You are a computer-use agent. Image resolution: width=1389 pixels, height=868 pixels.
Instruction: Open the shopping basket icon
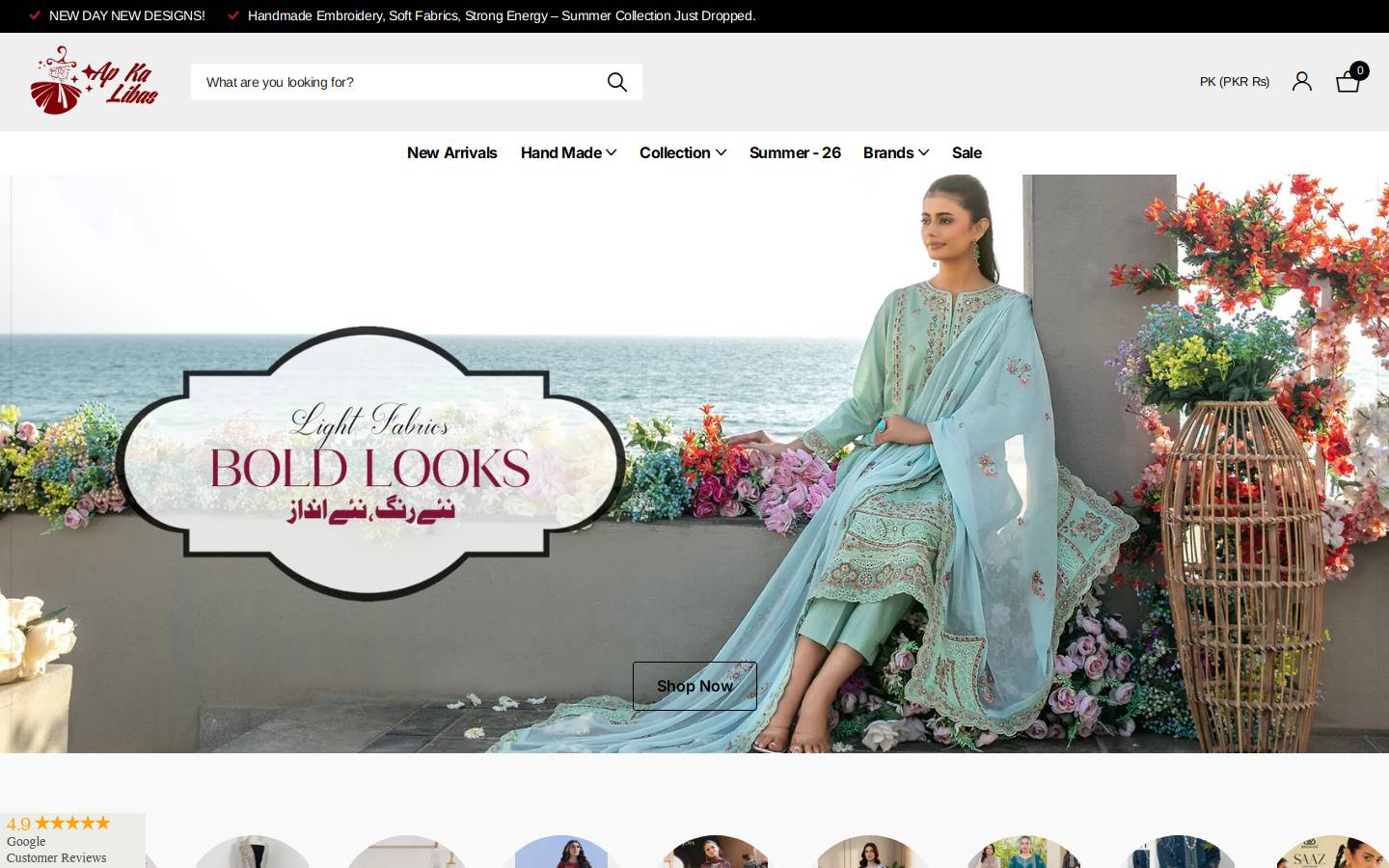click(x=1348, y=82)
